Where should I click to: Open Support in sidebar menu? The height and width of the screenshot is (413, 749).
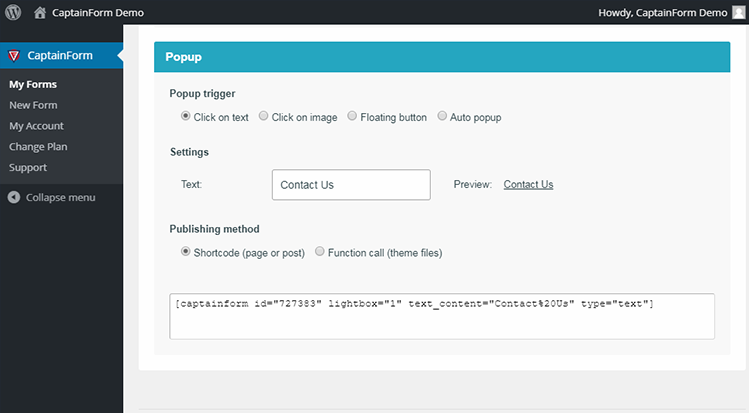click(28, 168)
